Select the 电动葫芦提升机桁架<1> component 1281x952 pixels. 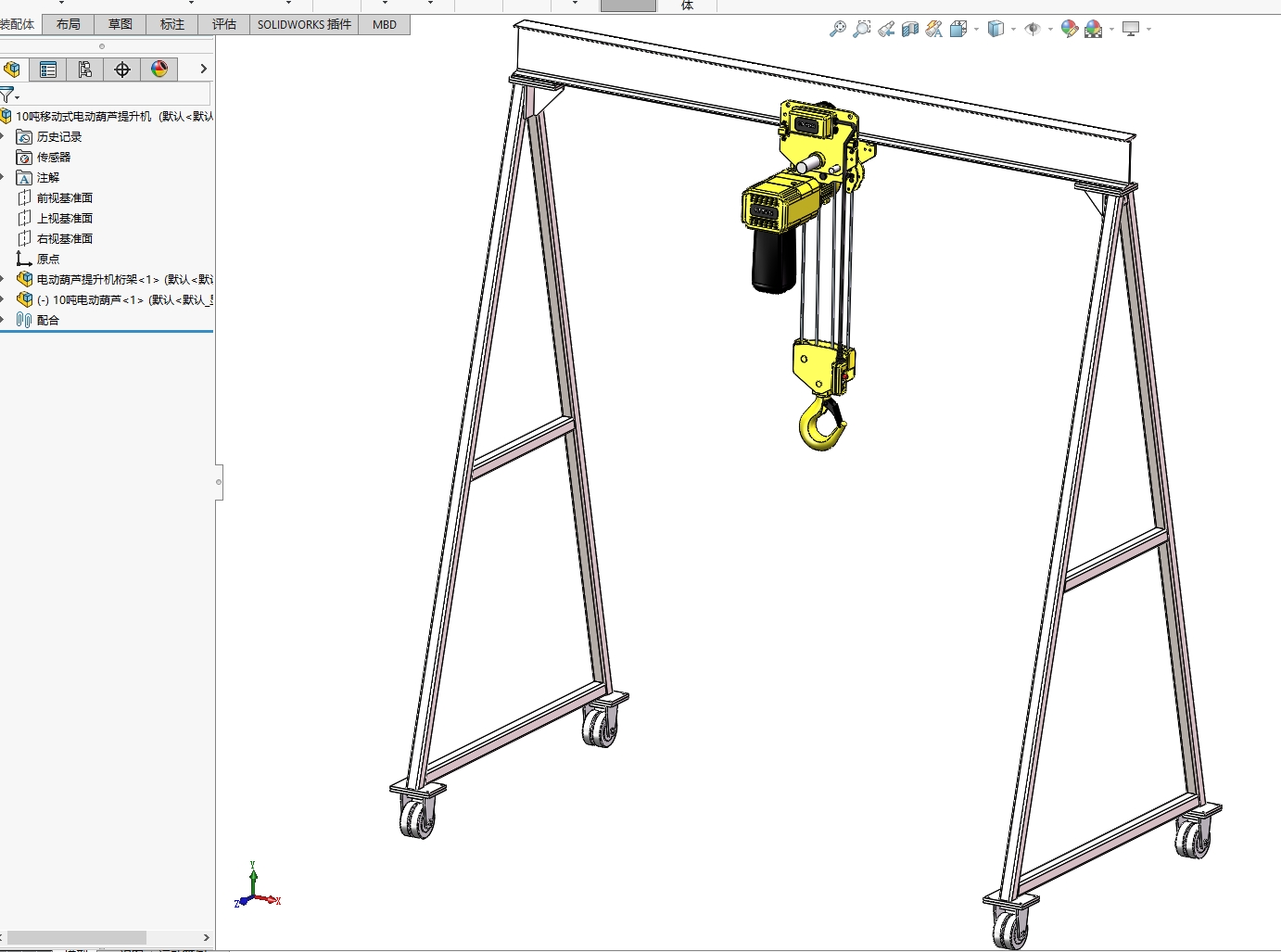(115, 280)
